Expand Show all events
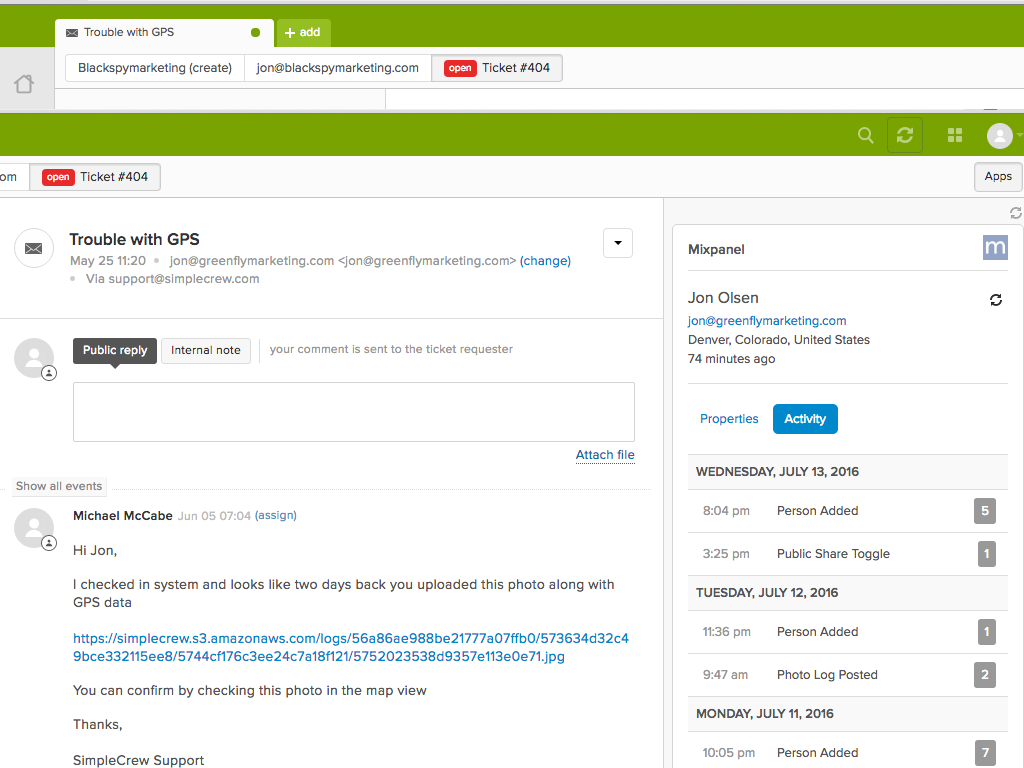Viewport: 1024px width, 768px height. [59, 486]
